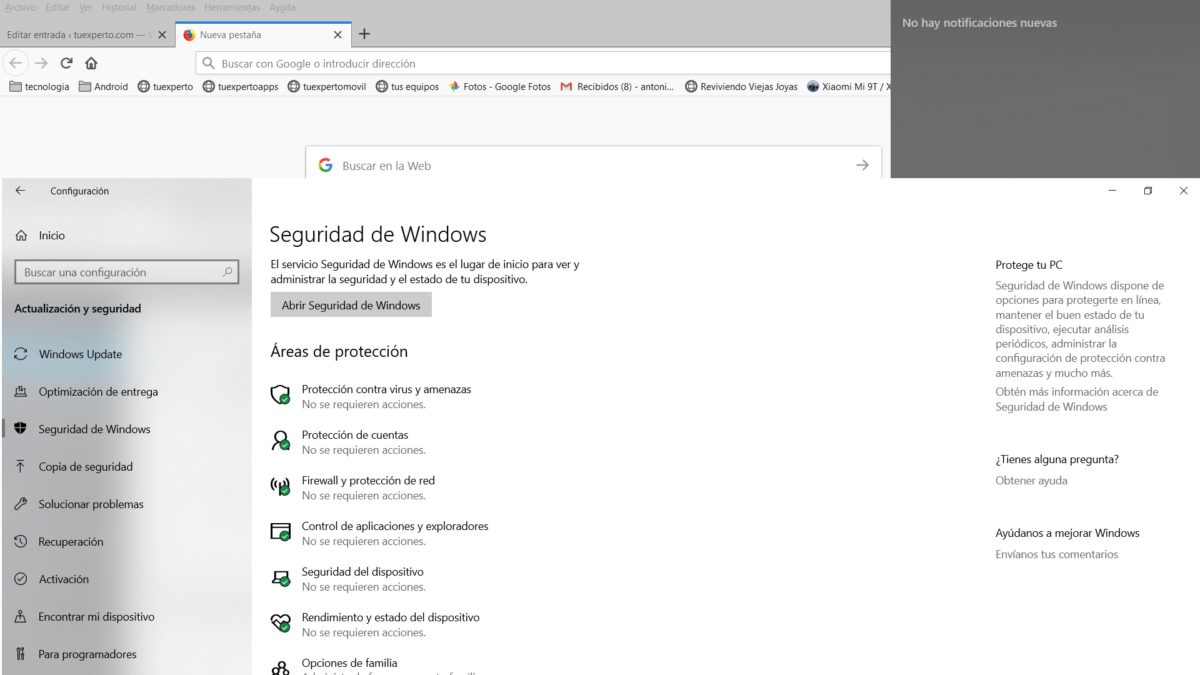Reload the page with the refresh icon

coord(67,63)
